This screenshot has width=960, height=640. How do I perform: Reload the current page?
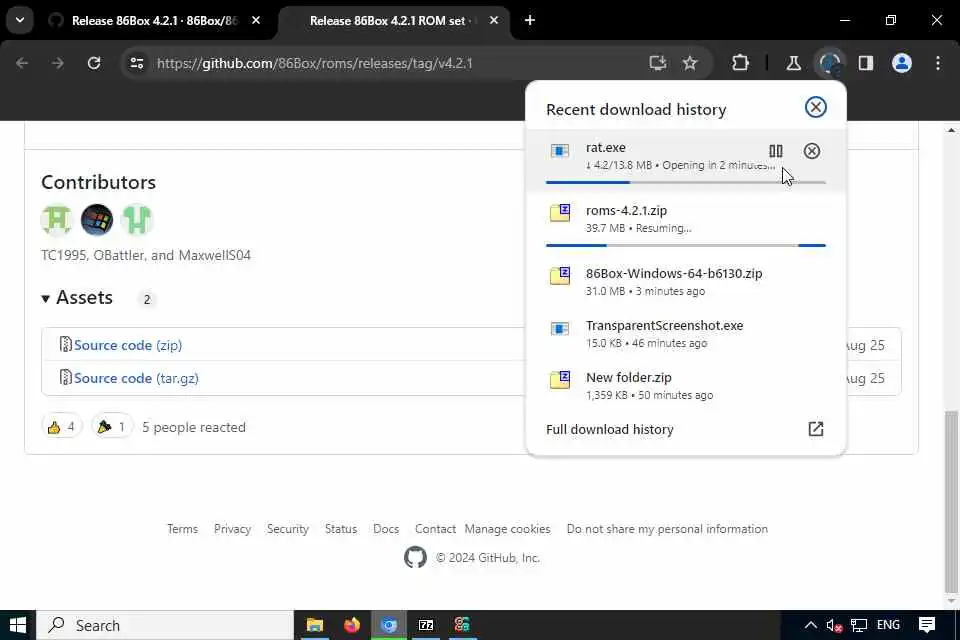(x=94, y=63)
